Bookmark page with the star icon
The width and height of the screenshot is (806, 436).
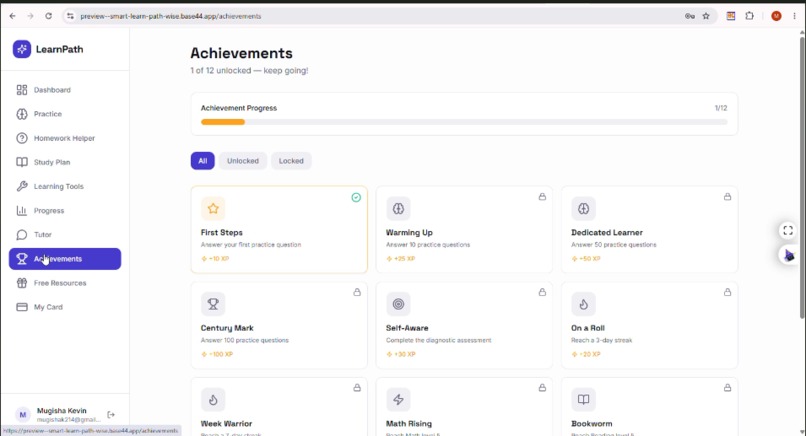click(706, 16)
